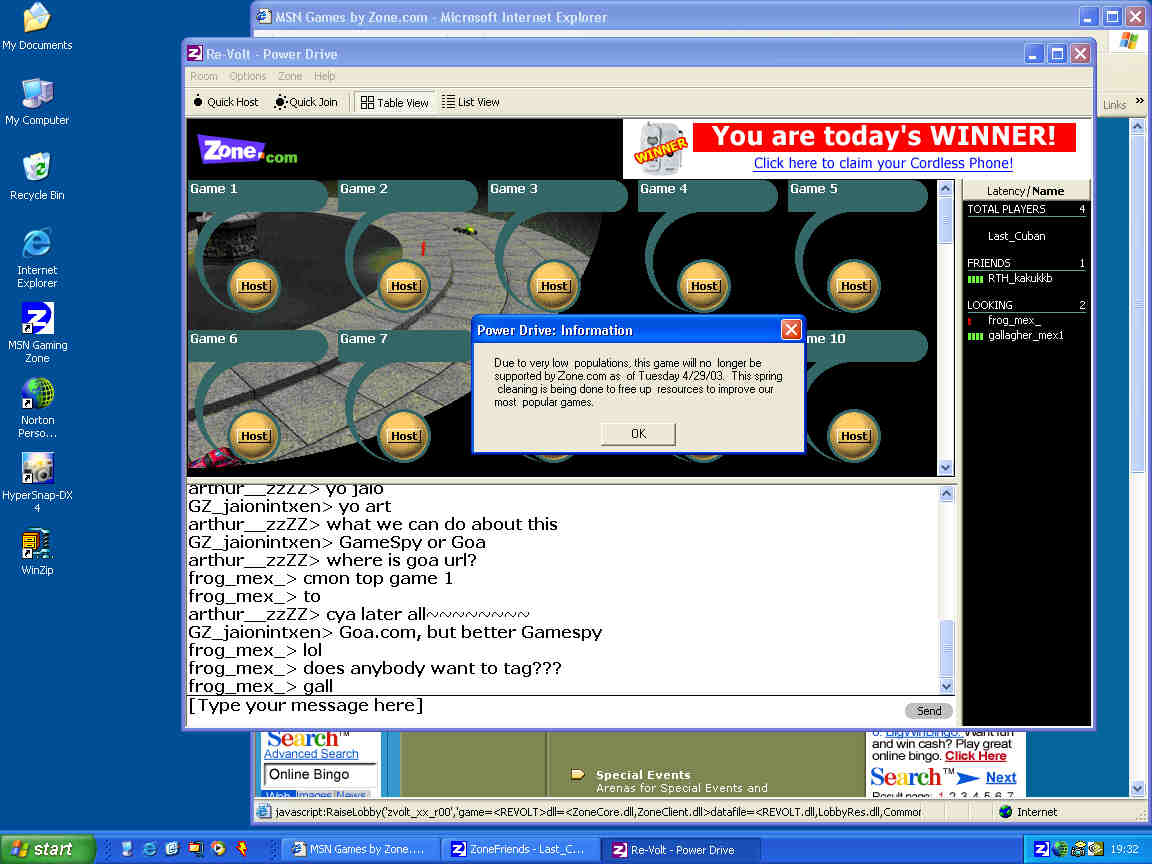
Task: Click the Internet Explorer window scroll-up arrow
Action: tap(1137, 126)
